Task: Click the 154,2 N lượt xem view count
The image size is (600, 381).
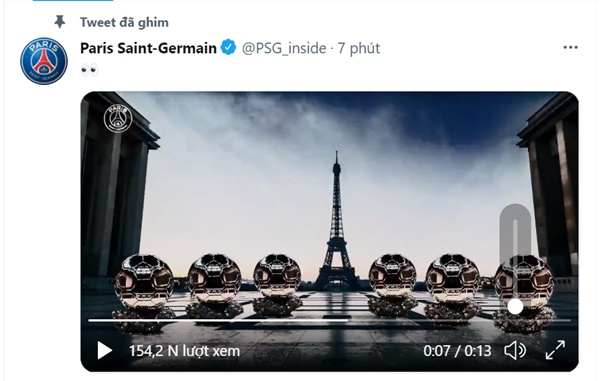Action: tap(184, 351)
